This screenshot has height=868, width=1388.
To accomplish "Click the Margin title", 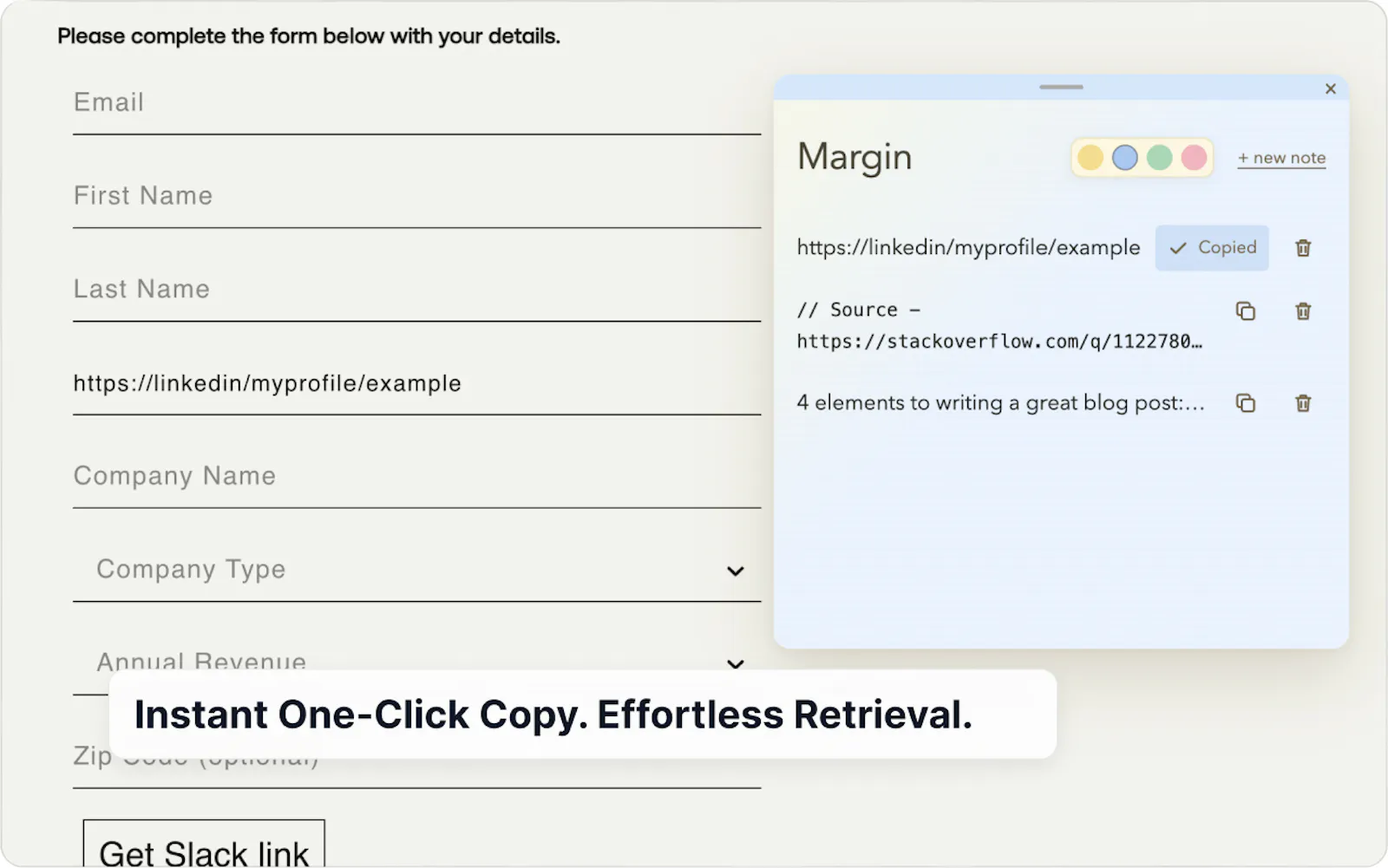I will tap(854, 158).
